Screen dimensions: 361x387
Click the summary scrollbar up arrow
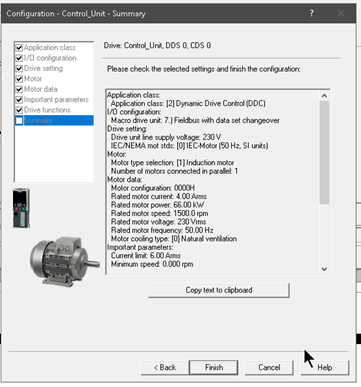point(324,96)
